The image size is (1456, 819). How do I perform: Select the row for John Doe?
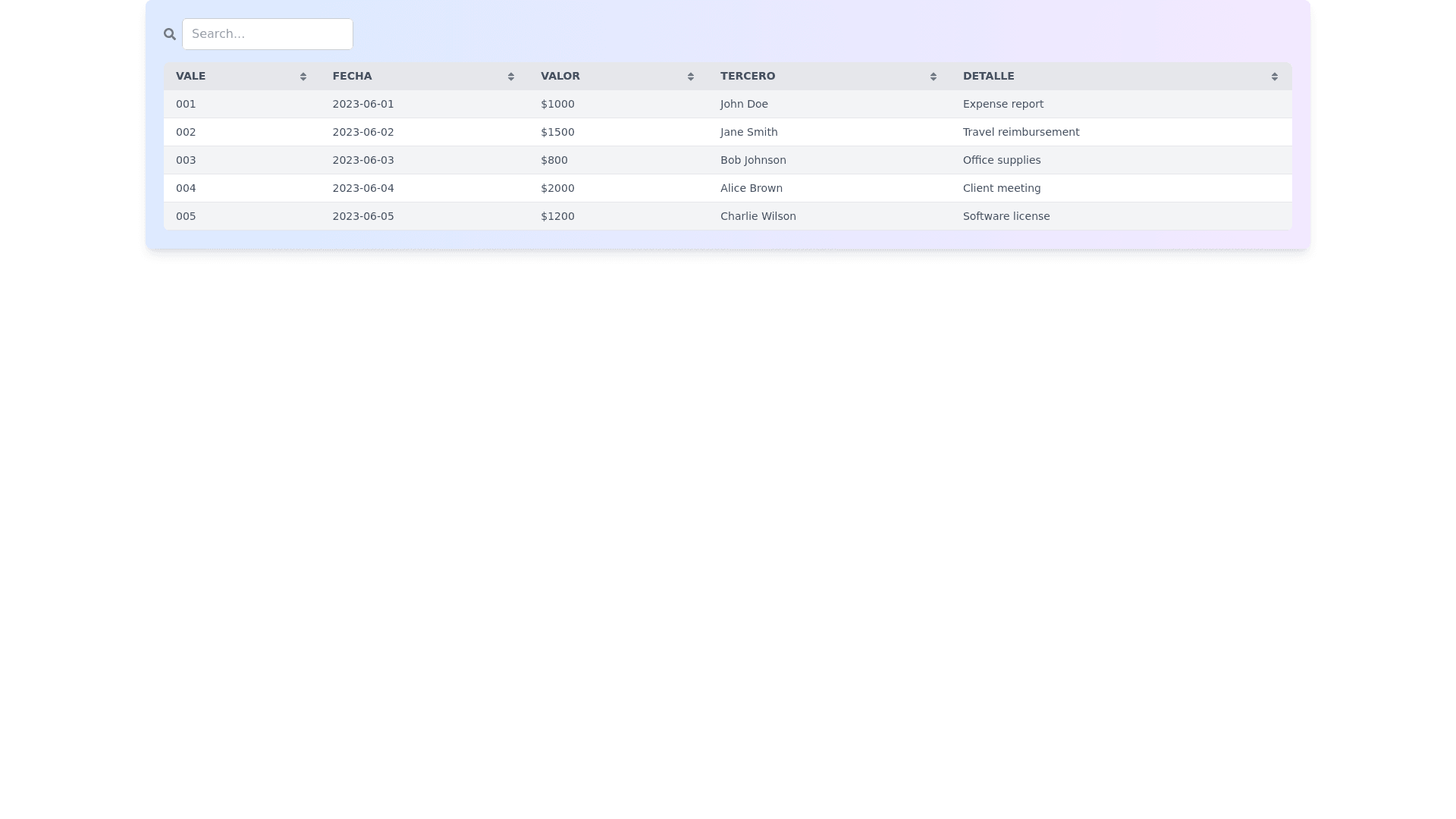(744, 104)
